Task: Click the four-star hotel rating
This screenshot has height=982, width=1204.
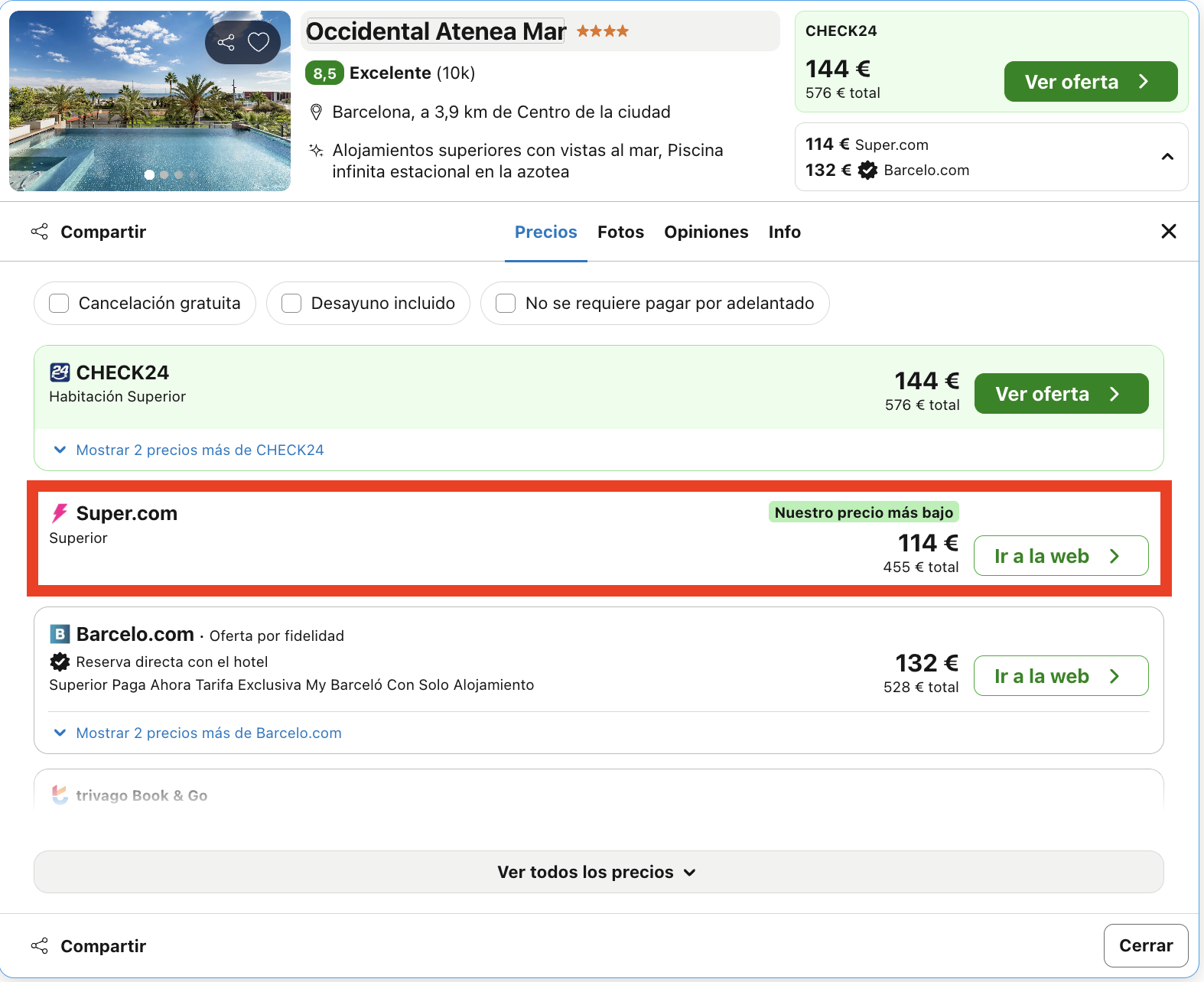Action: [603, 31]
